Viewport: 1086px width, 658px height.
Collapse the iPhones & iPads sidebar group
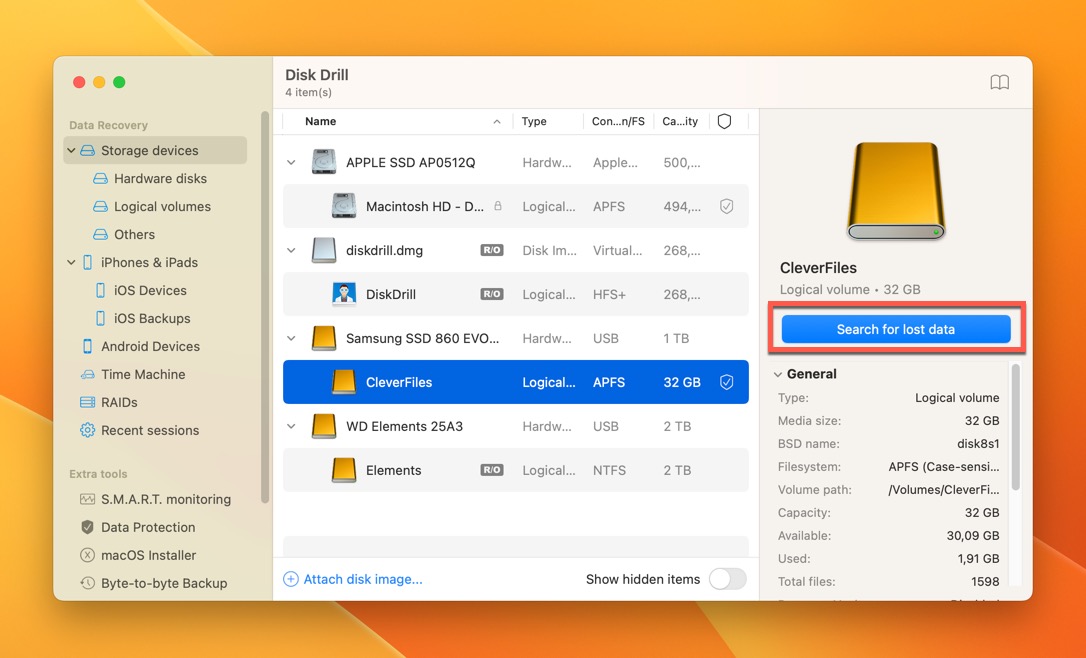point(71,263)
